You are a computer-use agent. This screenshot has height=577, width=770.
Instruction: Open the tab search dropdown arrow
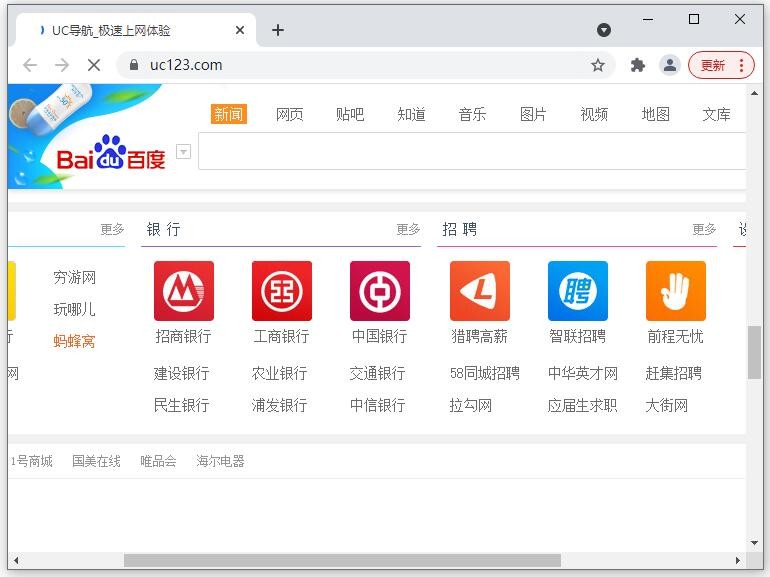coord(604,30)
